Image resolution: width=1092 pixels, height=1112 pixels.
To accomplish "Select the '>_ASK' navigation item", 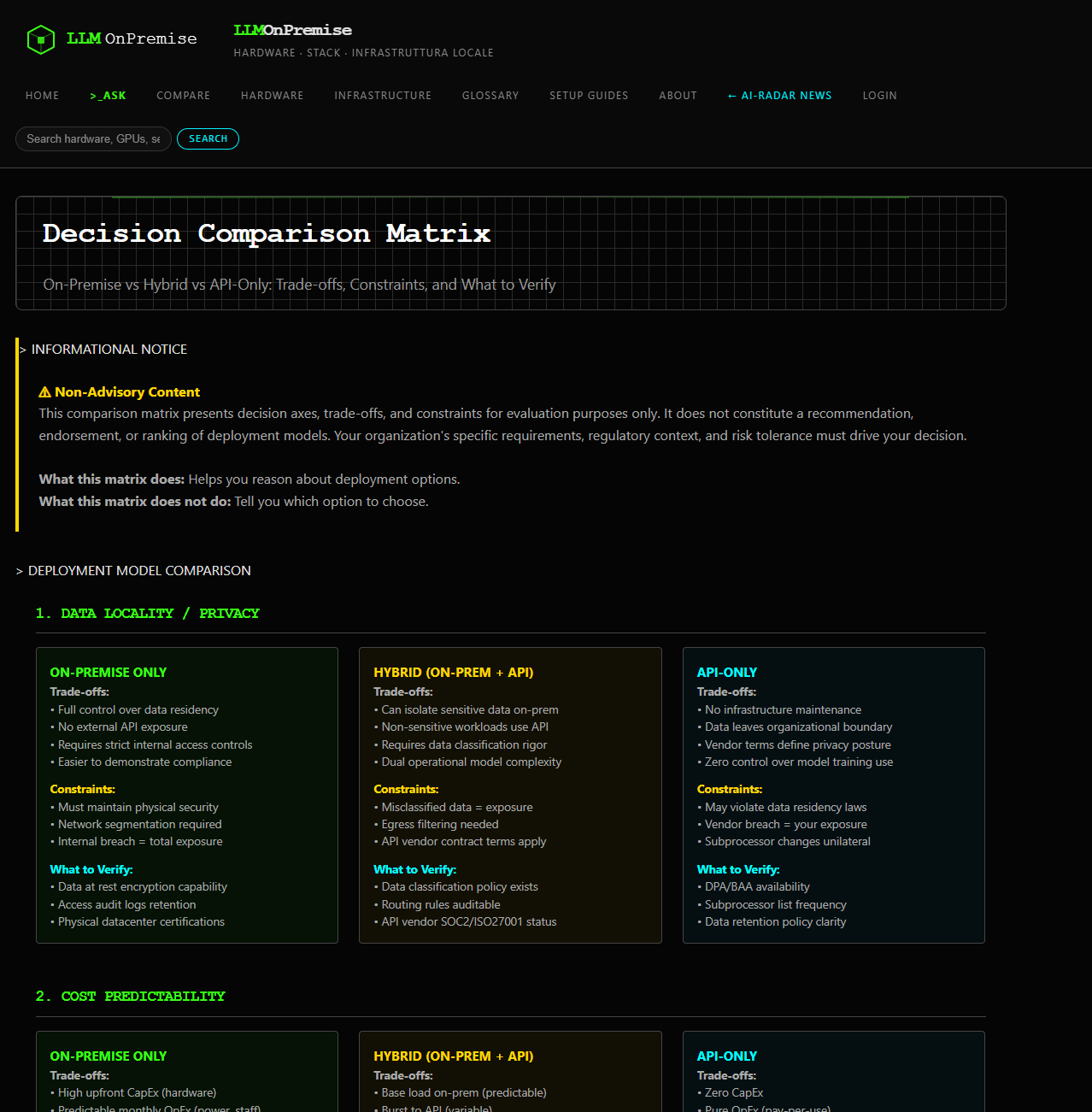I will [107, 96].
